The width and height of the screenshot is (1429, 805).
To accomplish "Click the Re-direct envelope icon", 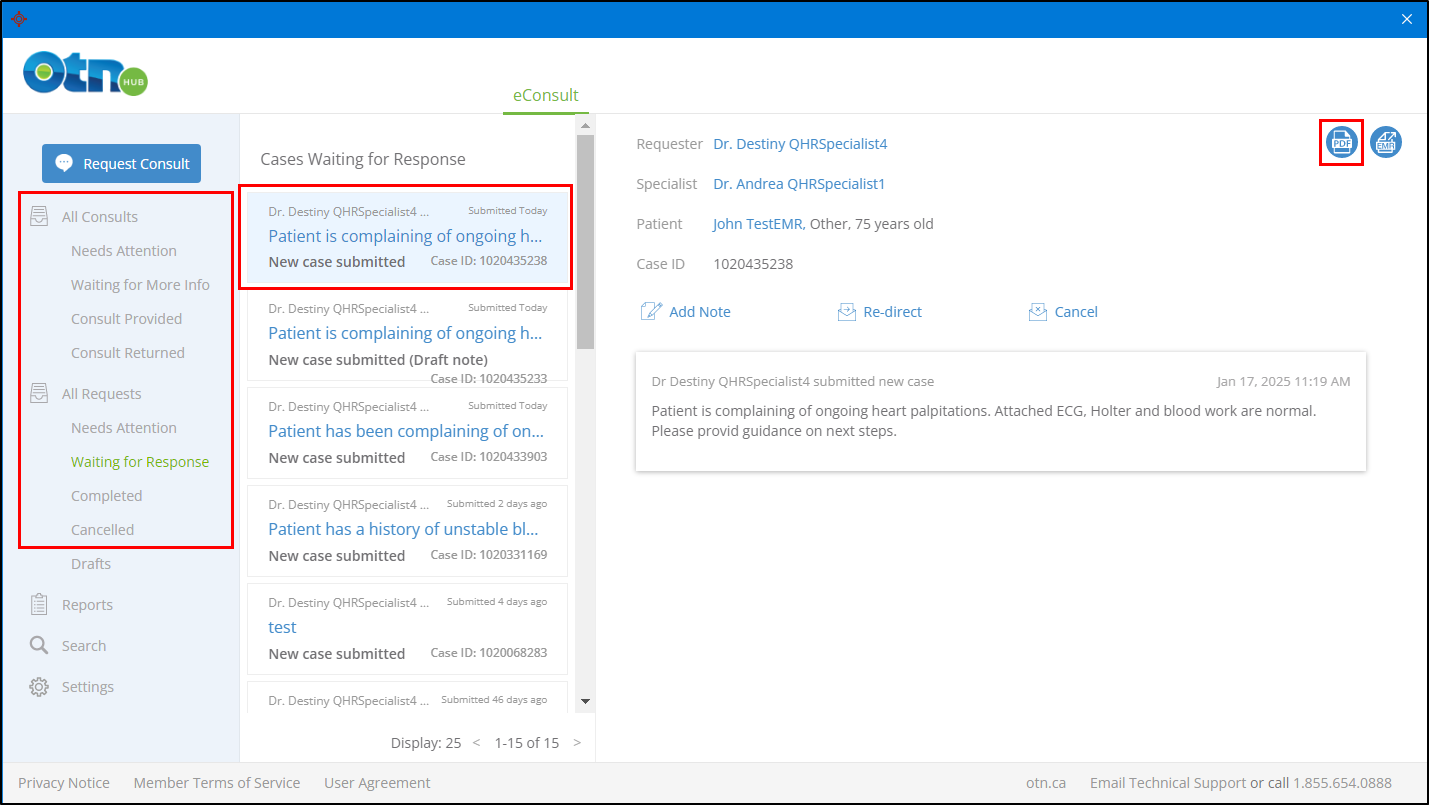I will point(847,312).
